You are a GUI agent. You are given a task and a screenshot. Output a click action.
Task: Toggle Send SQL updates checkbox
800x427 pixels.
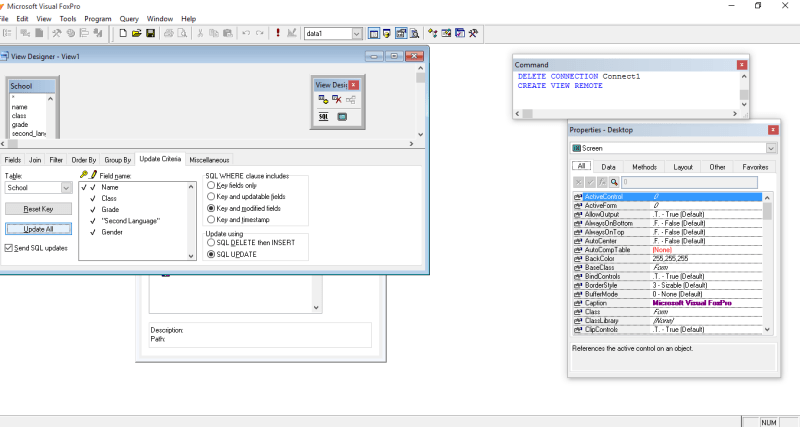click(x=9, y=248)
